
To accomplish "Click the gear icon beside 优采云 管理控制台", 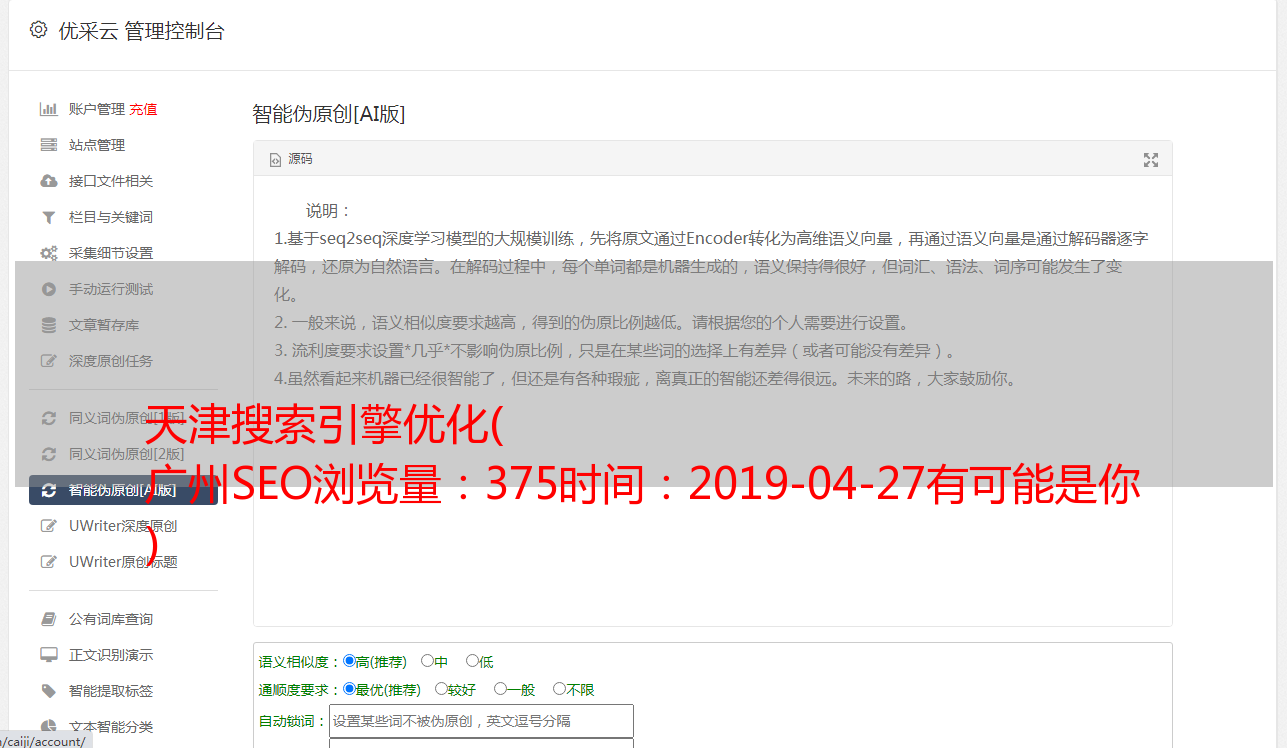I will [x=38, y=30].
